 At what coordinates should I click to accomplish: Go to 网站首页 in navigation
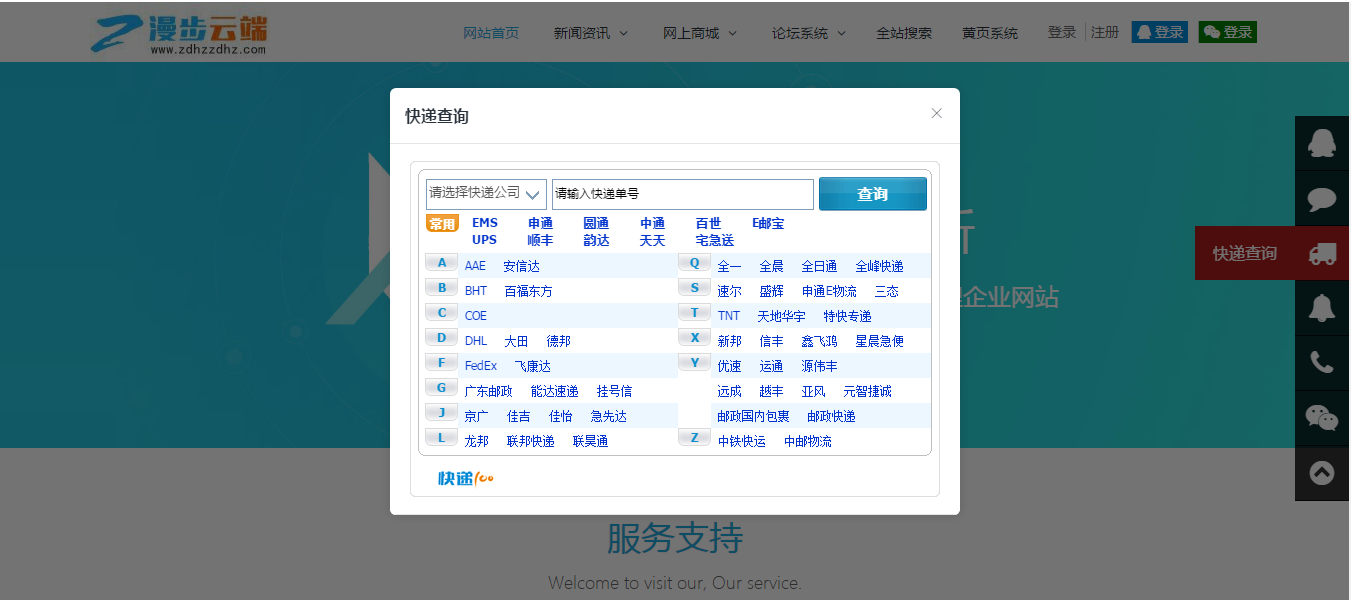pos(491,33)
